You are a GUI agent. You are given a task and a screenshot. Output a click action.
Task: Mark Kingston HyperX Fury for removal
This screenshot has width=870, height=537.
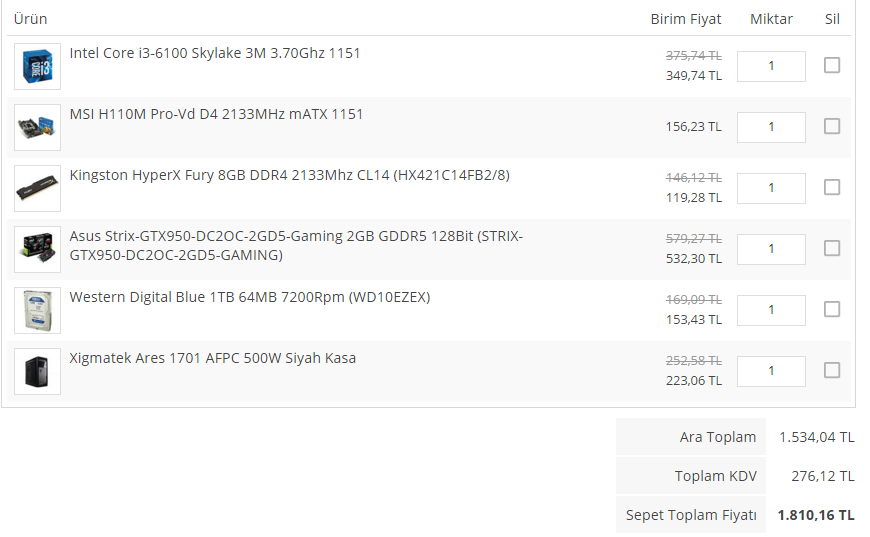(x=832, y=187)
